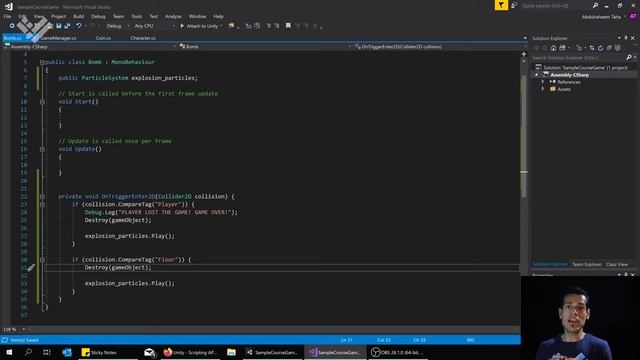Switch to the Coin.cs tab

pyautogui.click(x=103, y=38)
